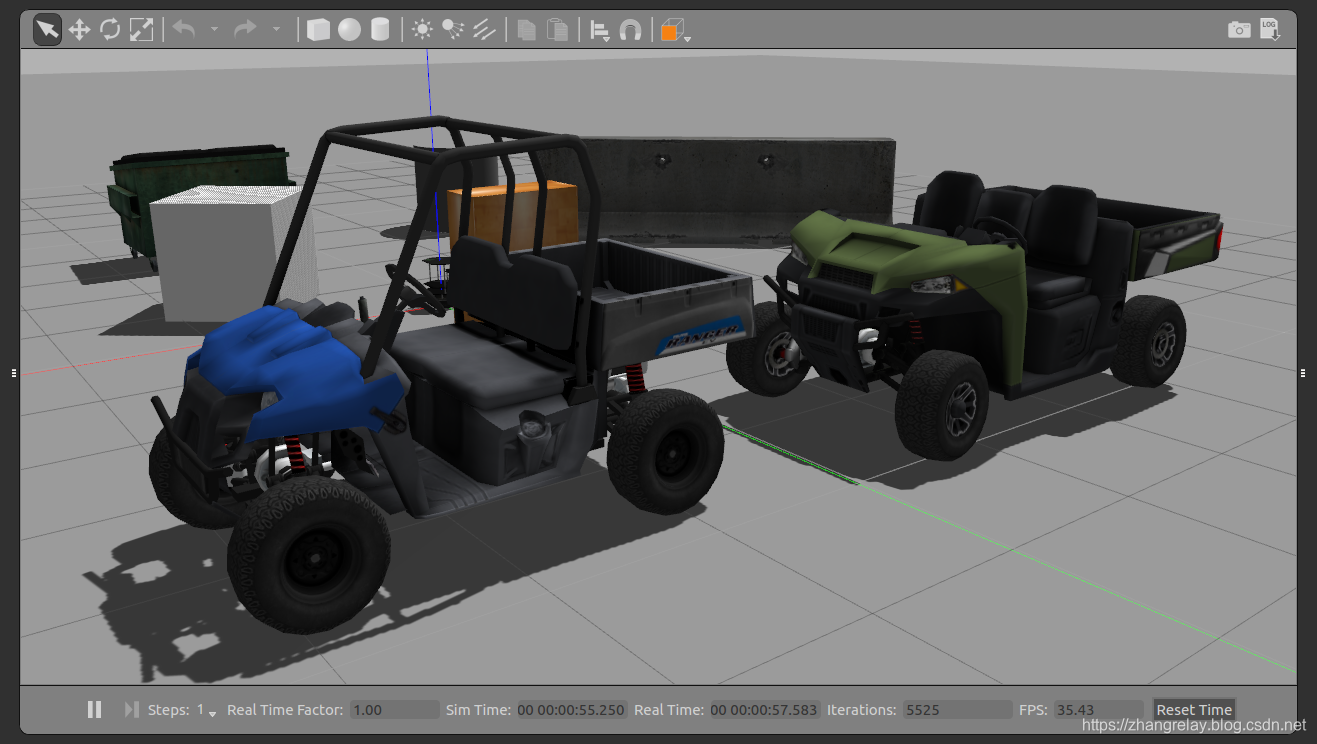Add a point light
Screen dimensions: 1317x744
422,30
